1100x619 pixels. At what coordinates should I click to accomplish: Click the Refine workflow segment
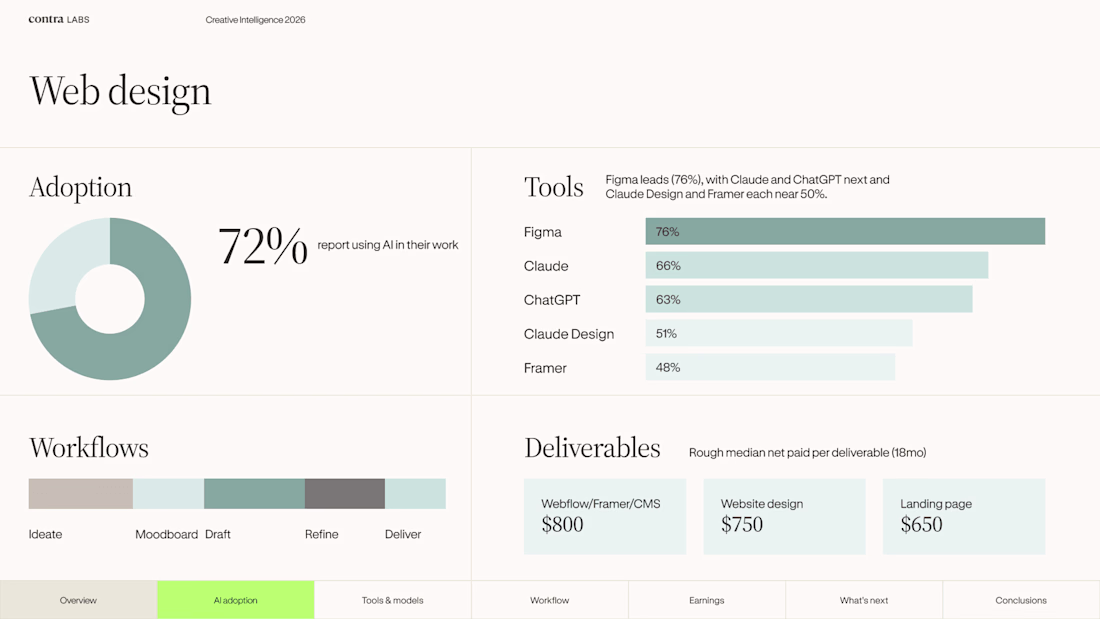[x=345, y=493]
